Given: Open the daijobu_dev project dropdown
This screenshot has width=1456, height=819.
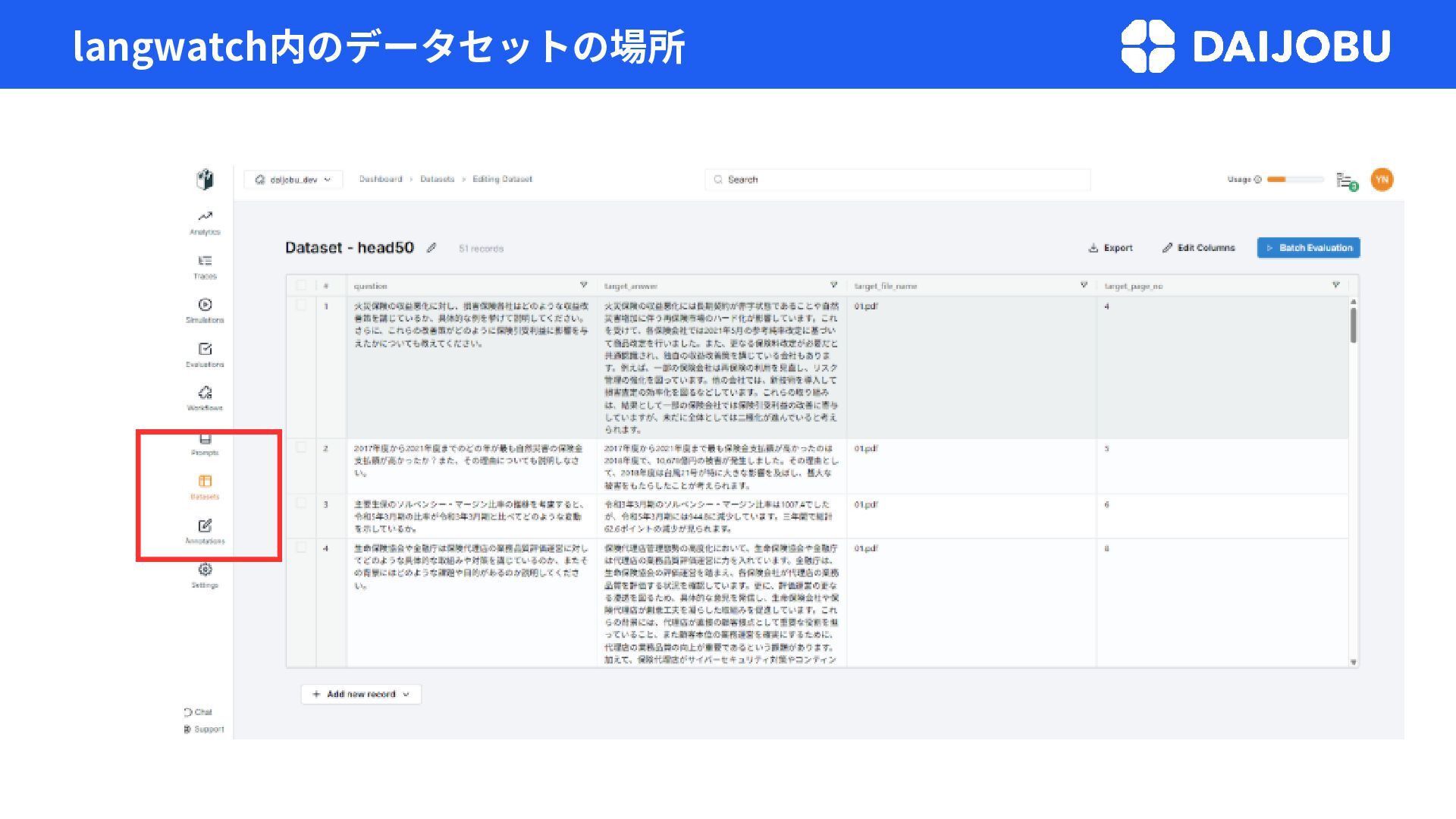Looking at the screenshot, I should [x=293, y=180].
